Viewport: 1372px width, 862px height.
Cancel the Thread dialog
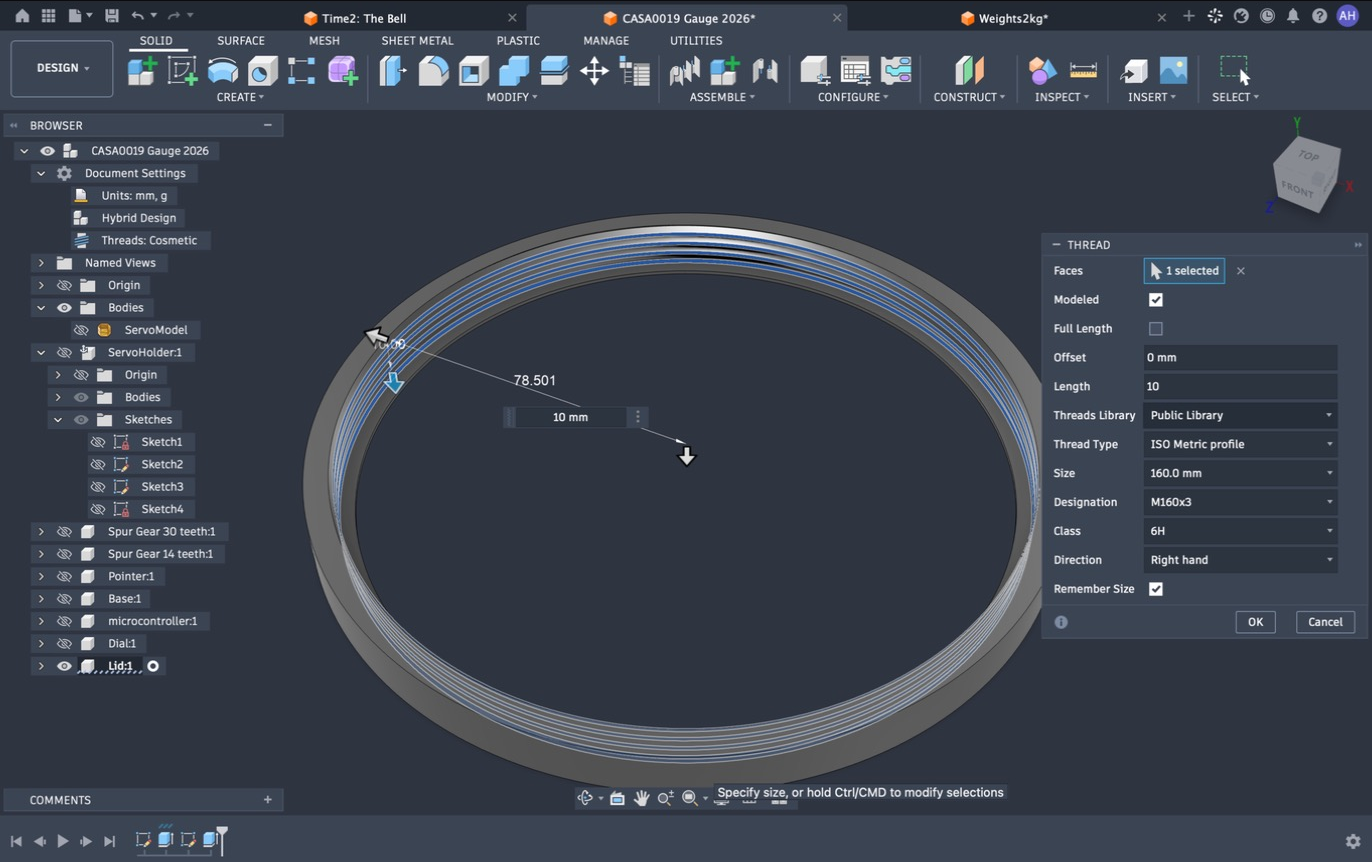coord(1325,622)
